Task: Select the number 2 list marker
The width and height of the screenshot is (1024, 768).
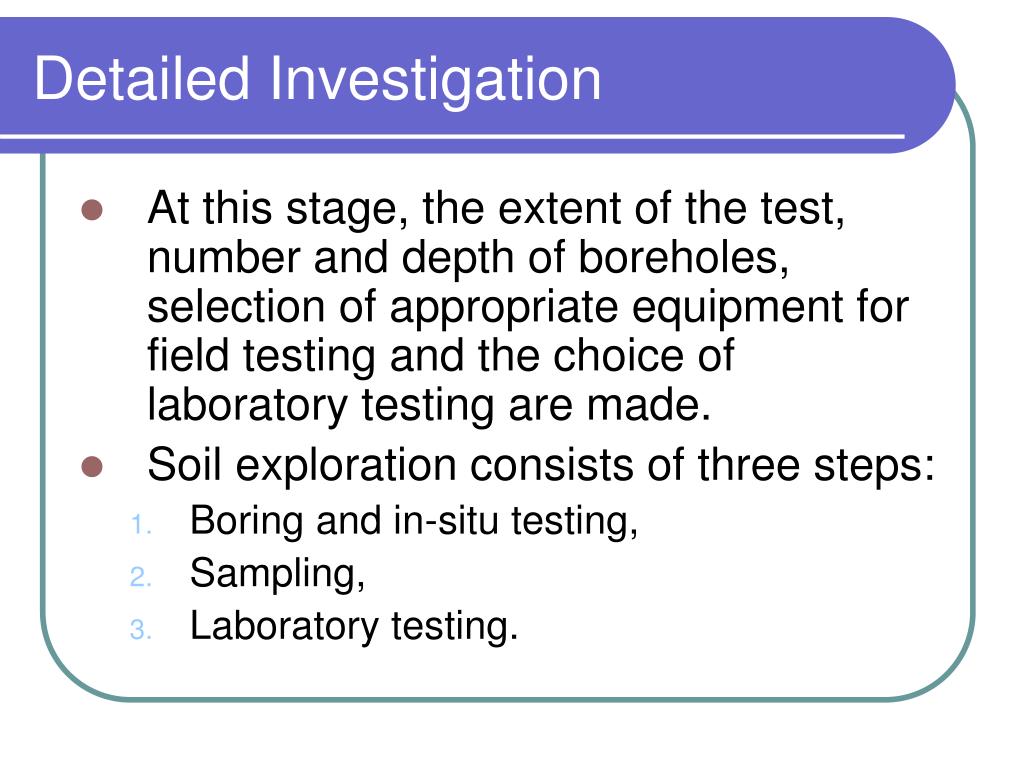Action: tap(140, 577)
